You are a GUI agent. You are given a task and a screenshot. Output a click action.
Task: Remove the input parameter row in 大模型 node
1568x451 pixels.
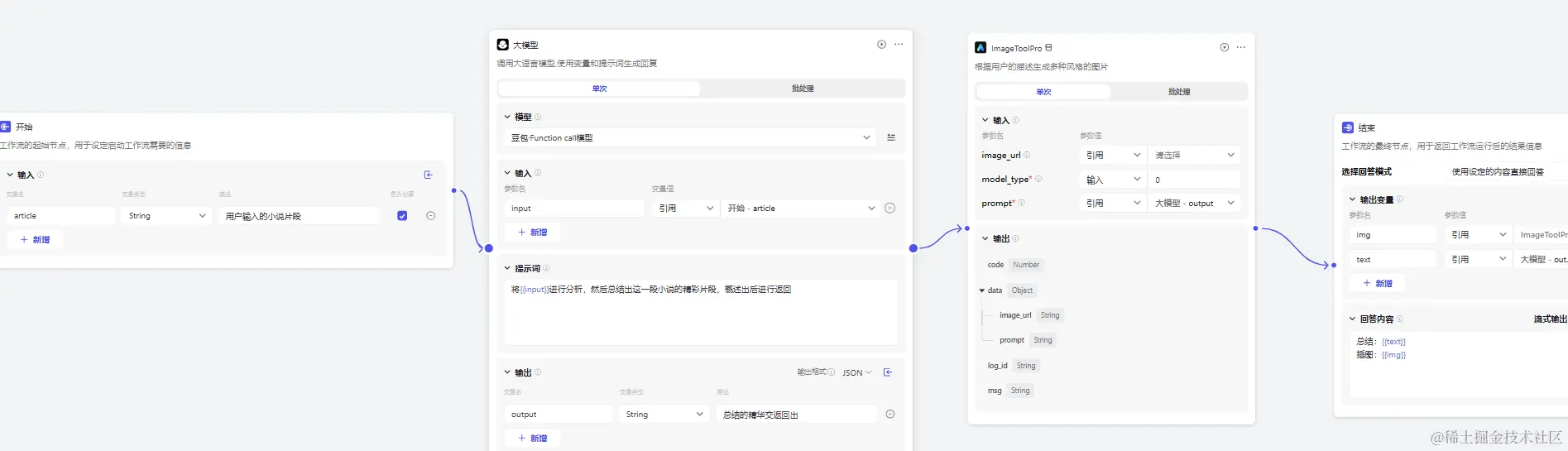coord(890,208)
